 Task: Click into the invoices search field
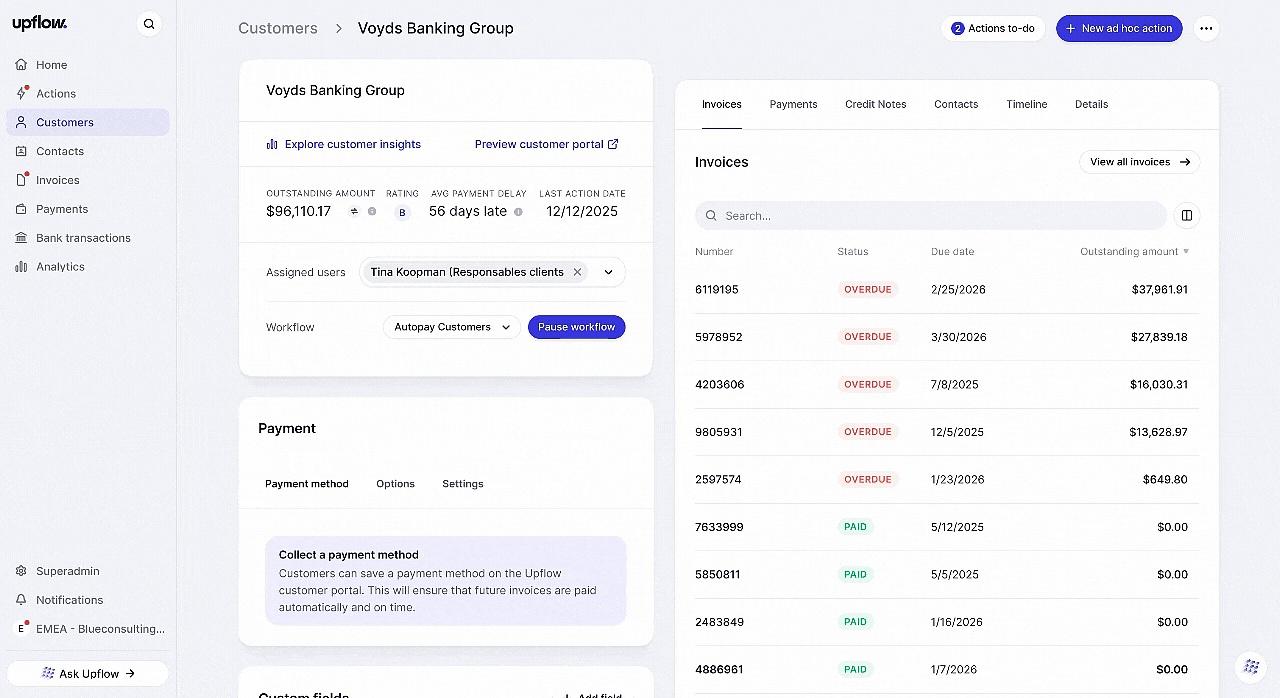point(931,216)
